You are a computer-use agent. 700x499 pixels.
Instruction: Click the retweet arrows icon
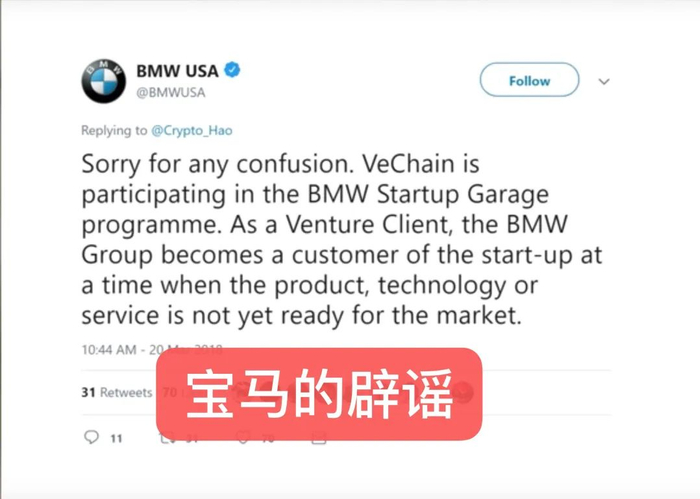(x=168, y=438)
